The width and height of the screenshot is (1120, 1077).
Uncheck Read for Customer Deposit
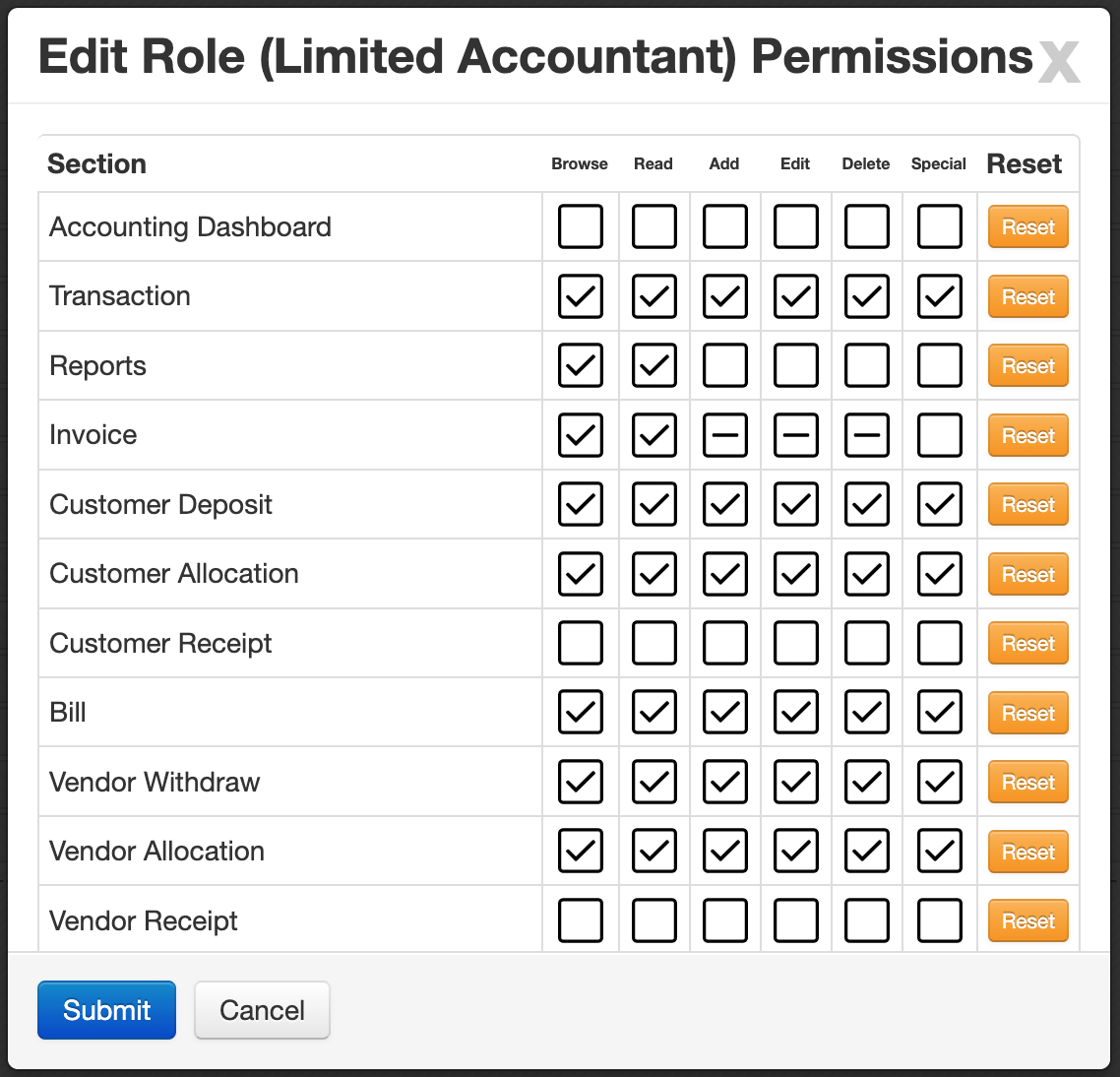coord(653,504)
